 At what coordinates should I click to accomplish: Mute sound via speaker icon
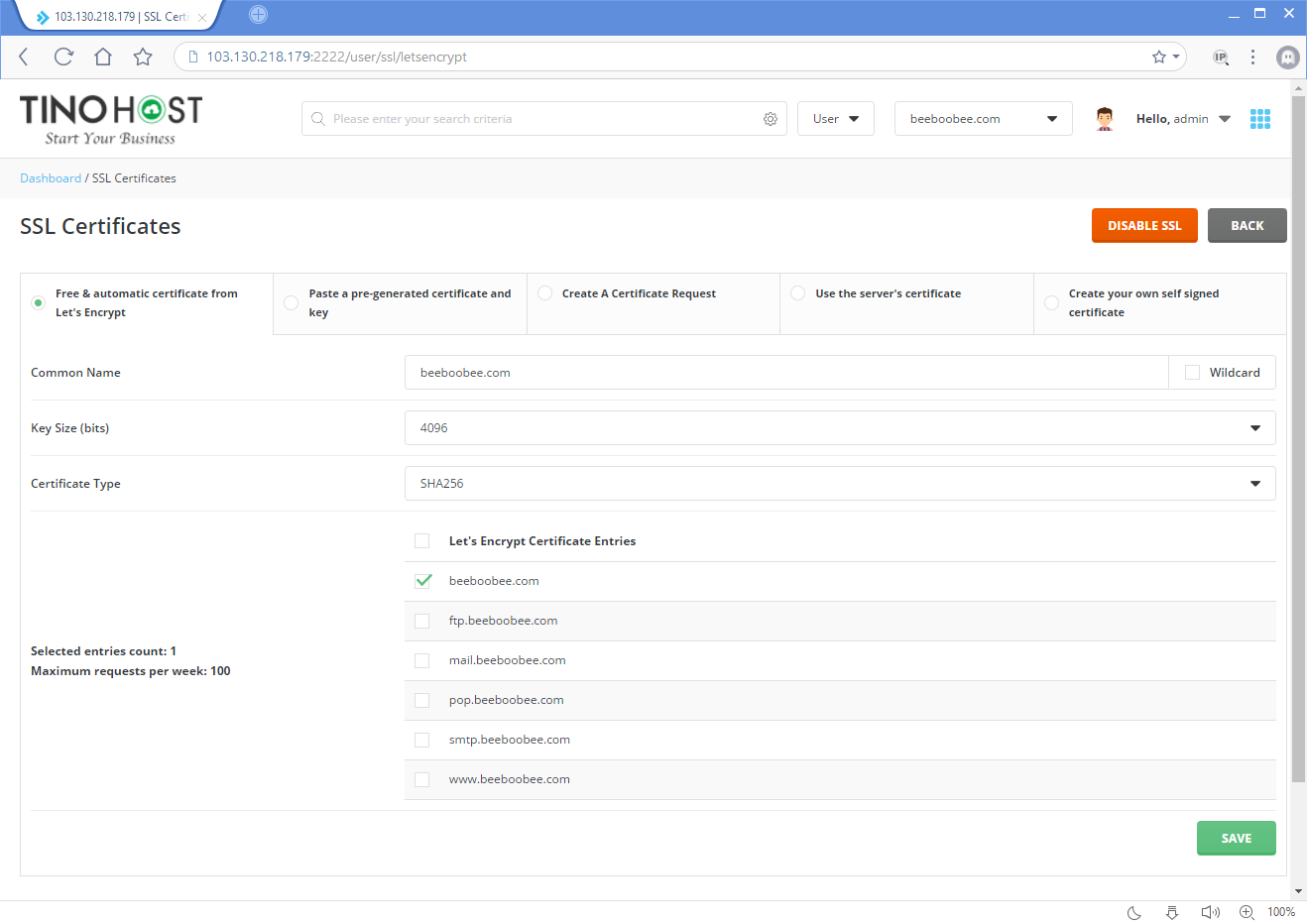(x=1210, y=912)
